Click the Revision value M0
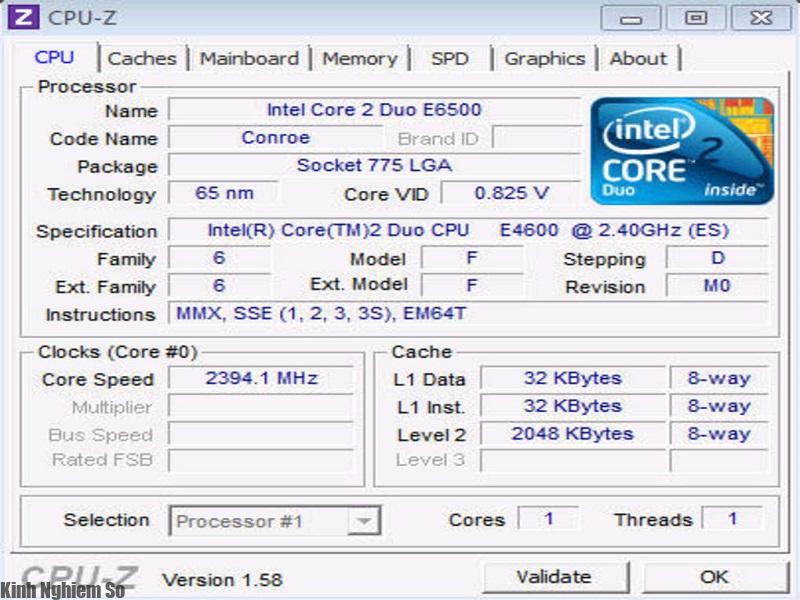The image size is (800, 600). (x=717, y=286)
